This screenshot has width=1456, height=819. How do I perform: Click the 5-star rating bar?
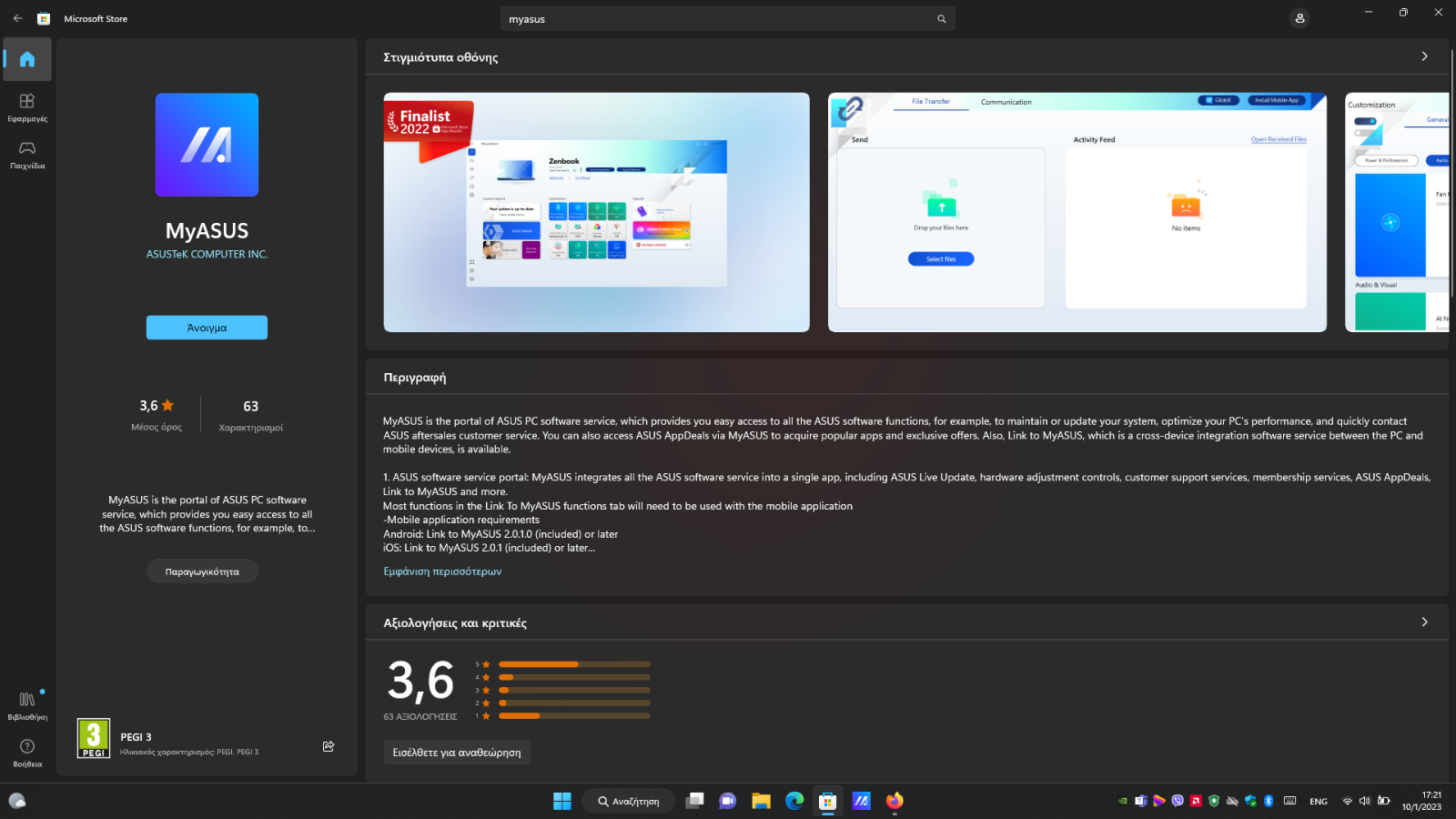coord(574,664)
